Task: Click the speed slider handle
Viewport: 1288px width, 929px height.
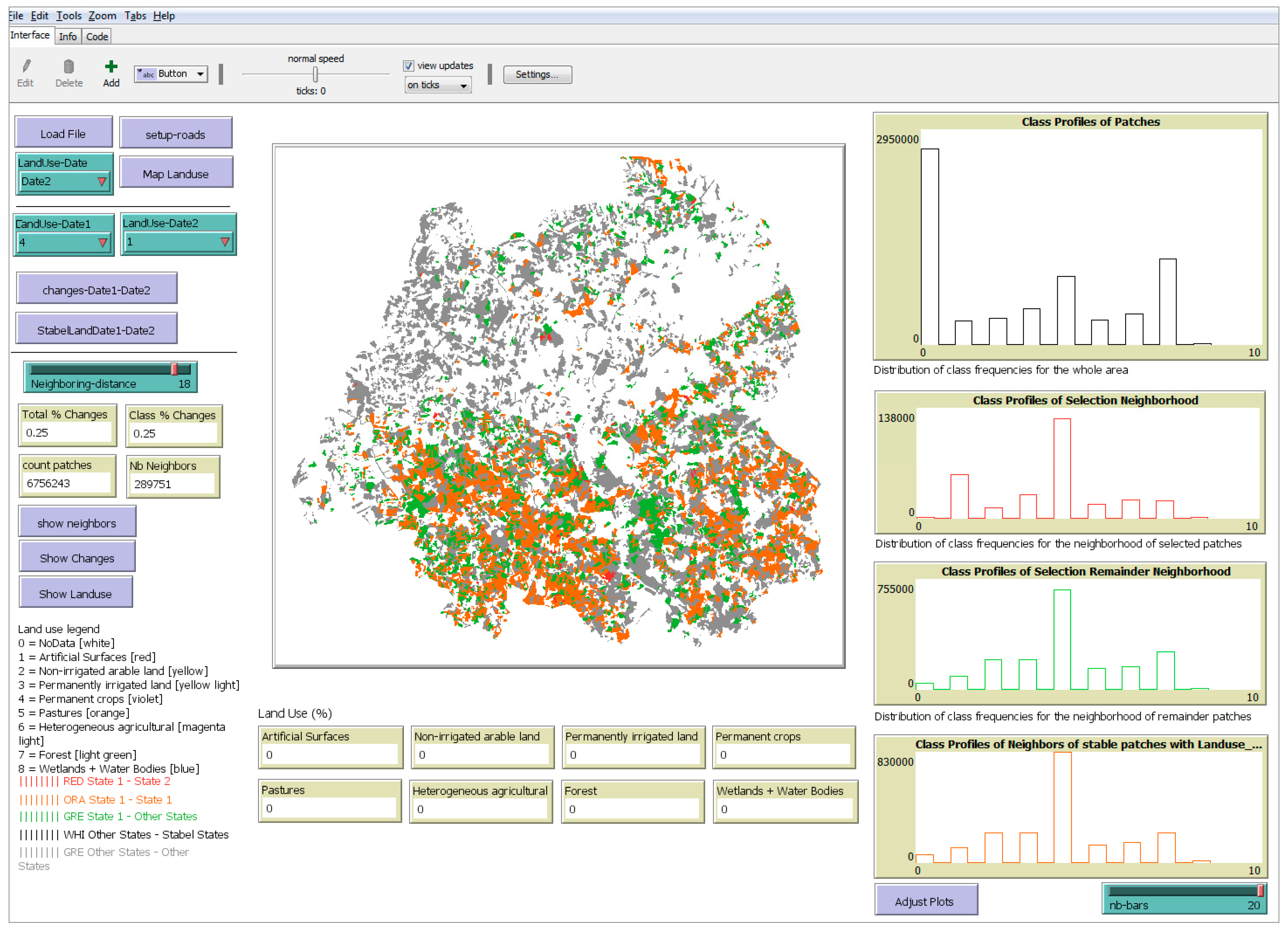Action: (x=315, y=74)
